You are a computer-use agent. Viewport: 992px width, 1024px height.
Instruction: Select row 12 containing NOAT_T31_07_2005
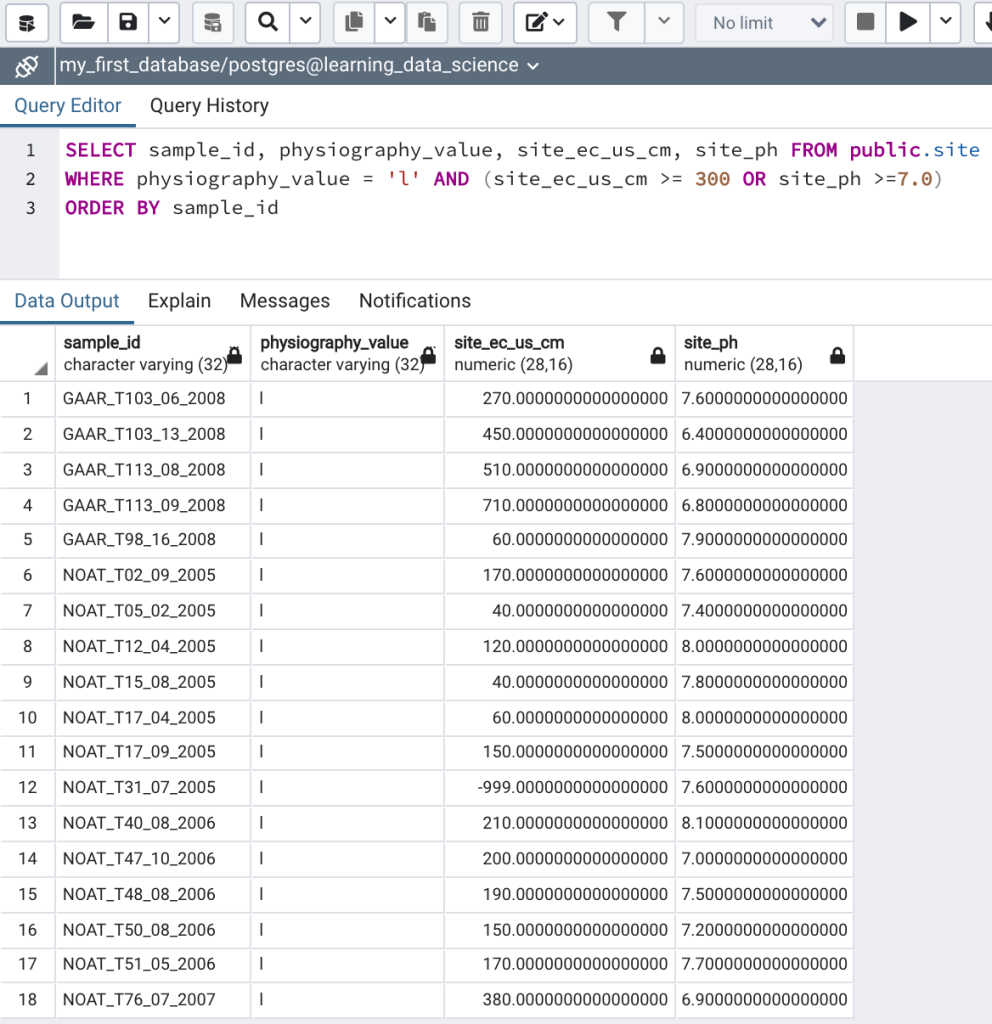coord(139,788)
